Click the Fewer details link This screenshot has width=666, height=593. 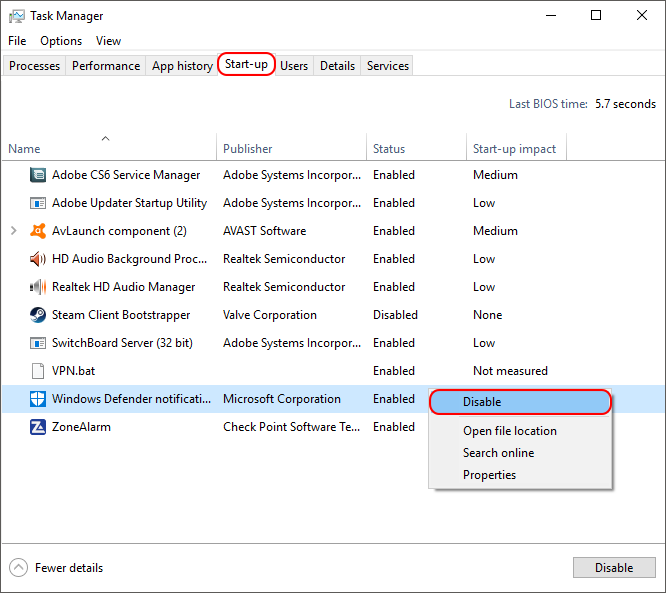click(x=69, y=568)
